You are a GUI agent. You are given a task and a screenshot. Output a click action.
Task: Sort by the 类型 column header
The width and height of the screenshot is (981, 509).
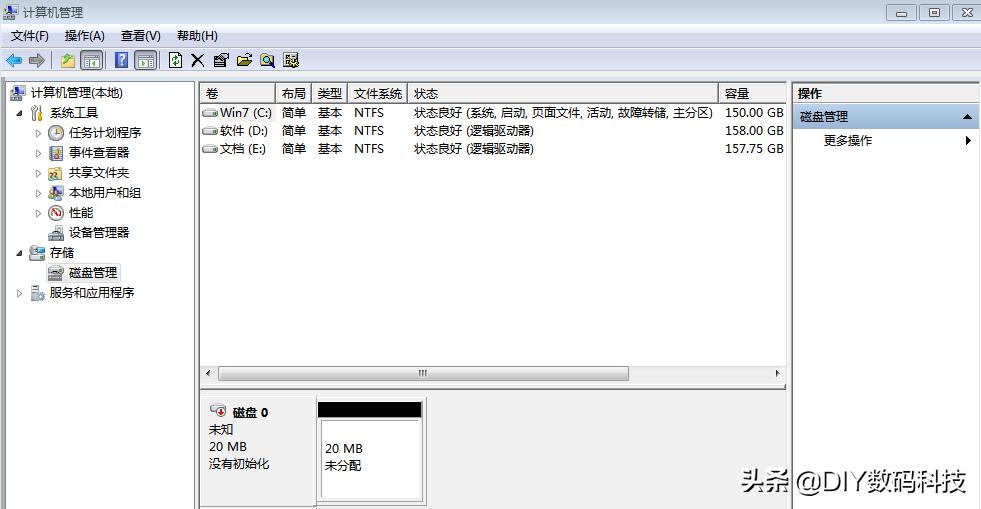[329, 93]
